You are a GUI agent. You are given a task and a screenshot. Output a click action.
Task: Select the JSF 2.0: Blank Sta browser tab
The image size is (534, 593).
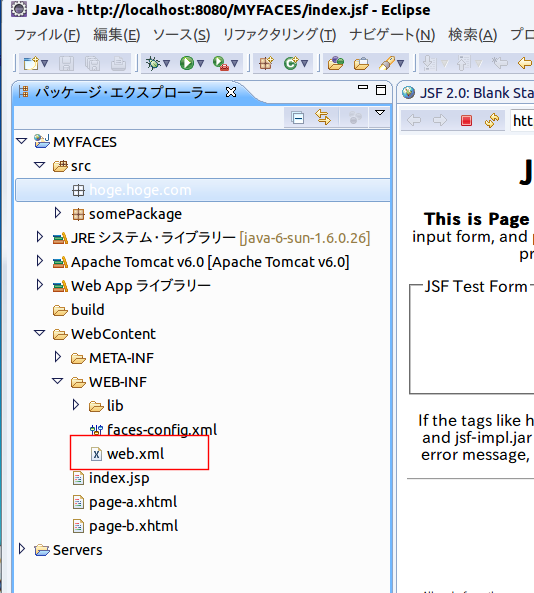point(467,93)
